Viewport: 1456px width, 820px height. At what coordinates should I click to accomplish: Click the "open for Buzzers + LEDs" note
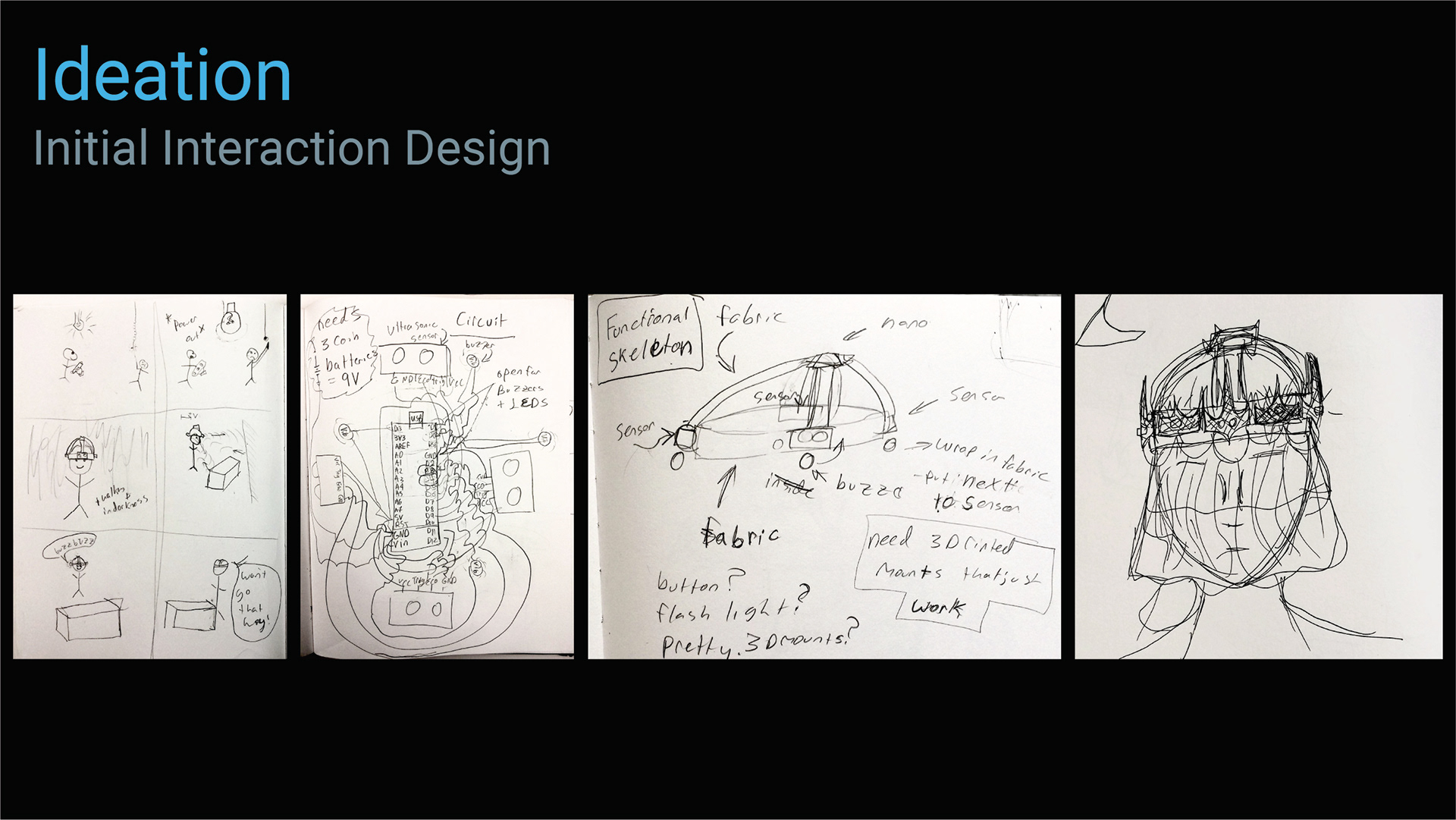(x=522, y=388)
